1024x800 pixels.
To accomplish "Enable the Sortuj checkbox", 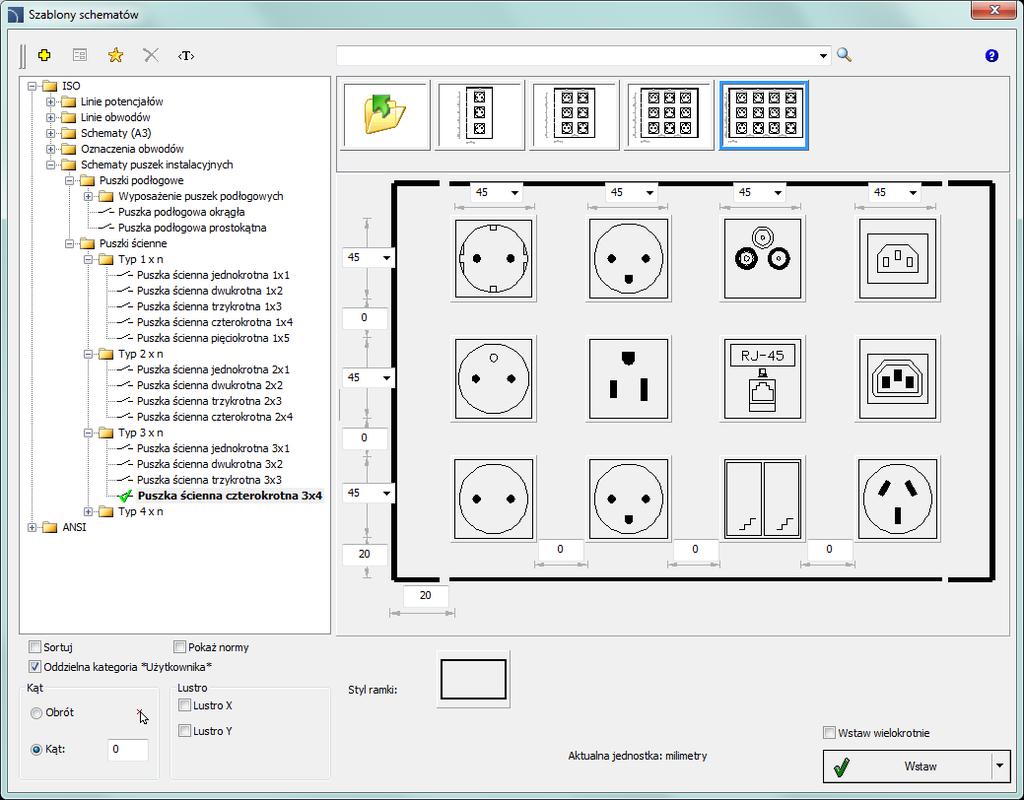I will coord(35,647).
